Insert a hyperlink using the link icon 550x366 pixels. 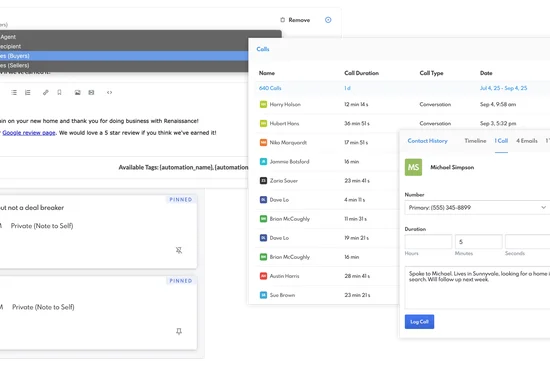pyautogui.click(x=46, y=93)
